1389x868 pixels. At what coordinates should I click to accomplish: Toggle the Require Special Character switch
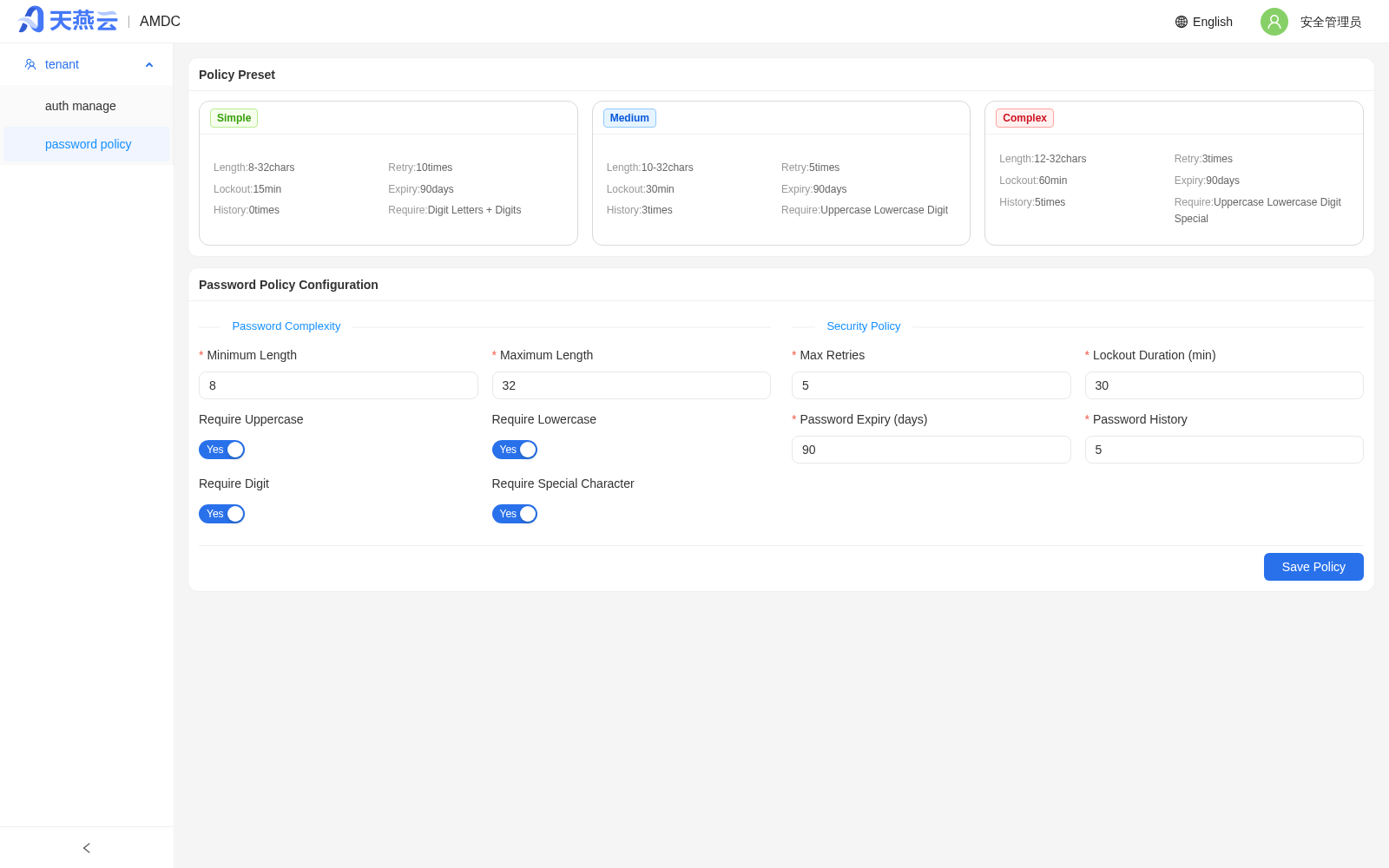(515, 514)
